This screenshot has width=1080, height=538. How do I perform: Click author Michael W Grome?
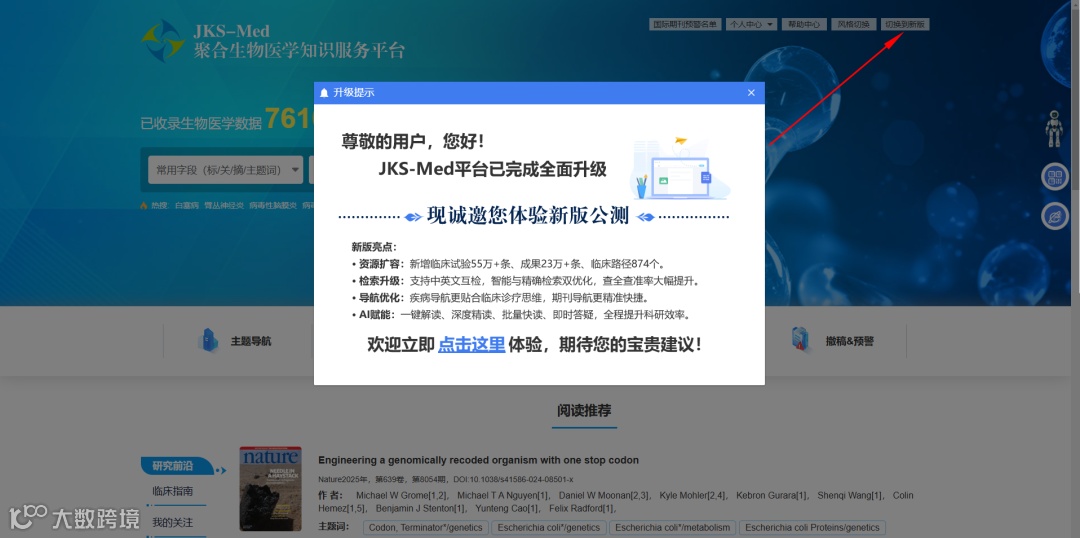tap(402, 495)
